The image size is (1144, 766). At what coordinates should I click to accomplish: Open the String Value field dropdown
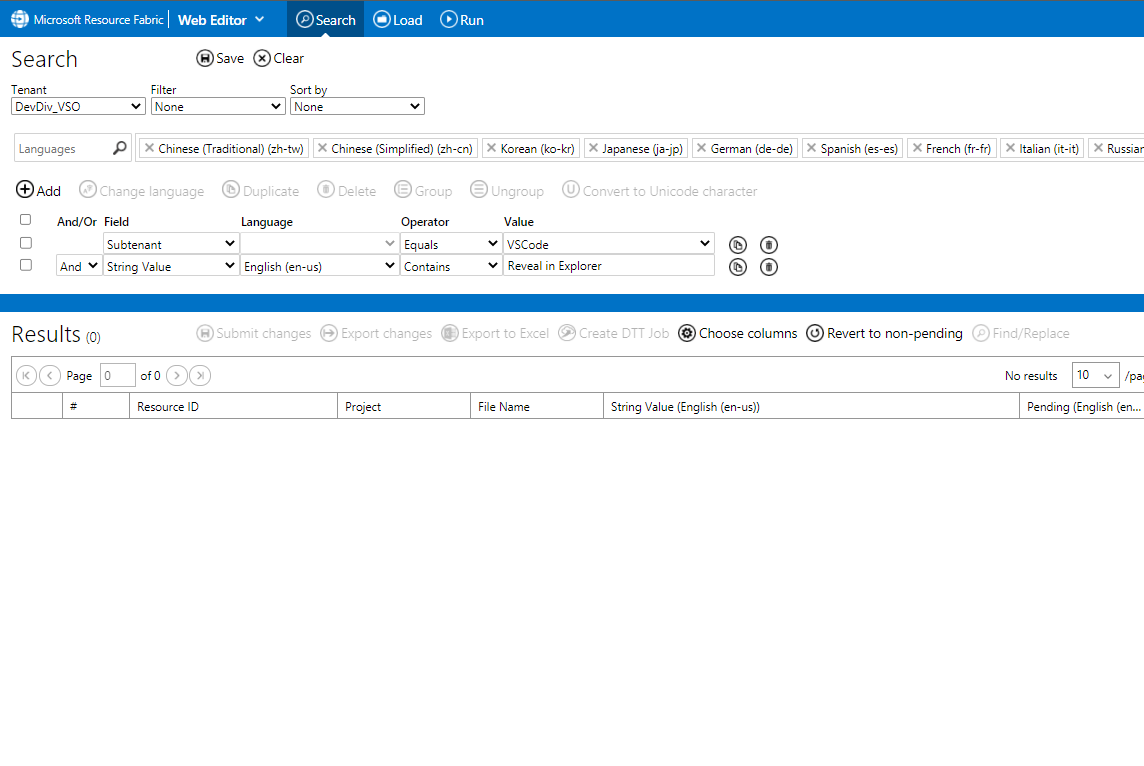coord(171,266)
